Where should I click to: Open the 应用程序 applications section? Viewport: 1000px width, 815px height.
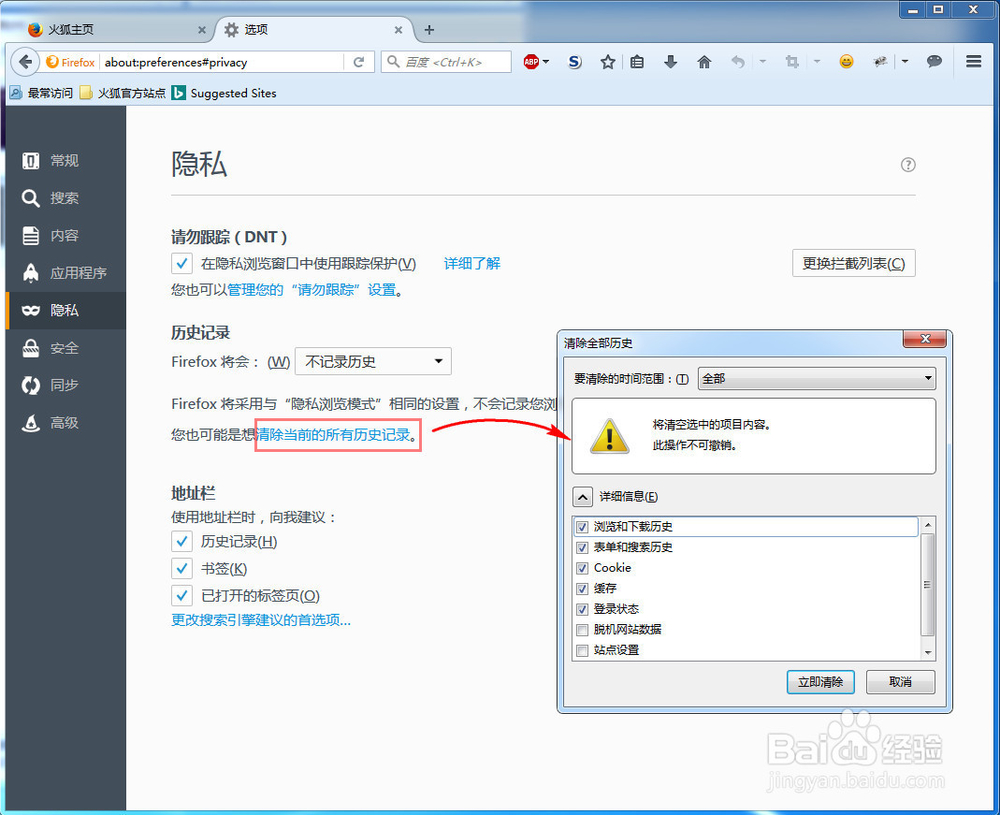(x=66, y=273)
